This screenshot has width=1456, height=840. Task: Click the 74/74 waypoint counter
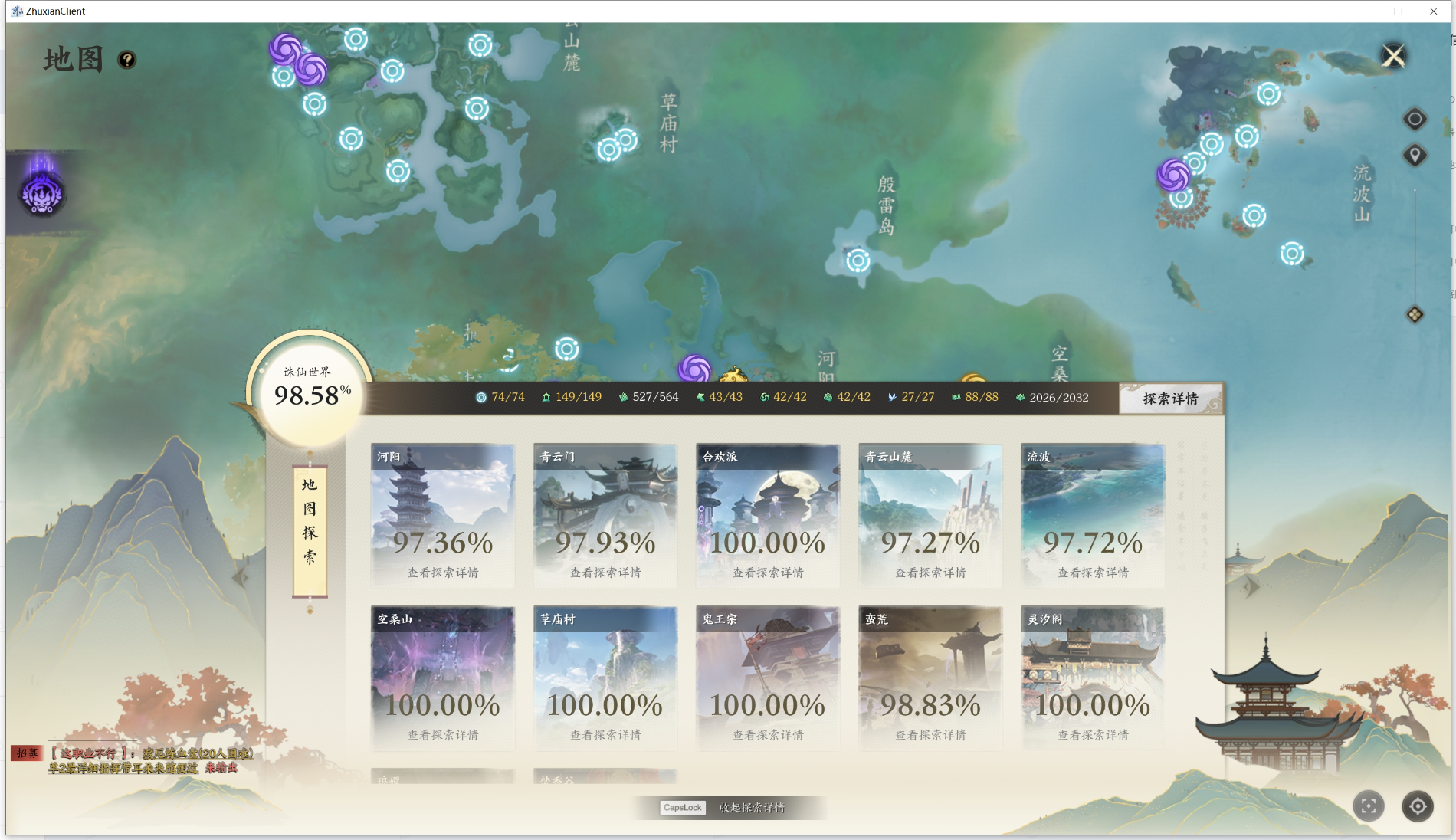[500, 397]
